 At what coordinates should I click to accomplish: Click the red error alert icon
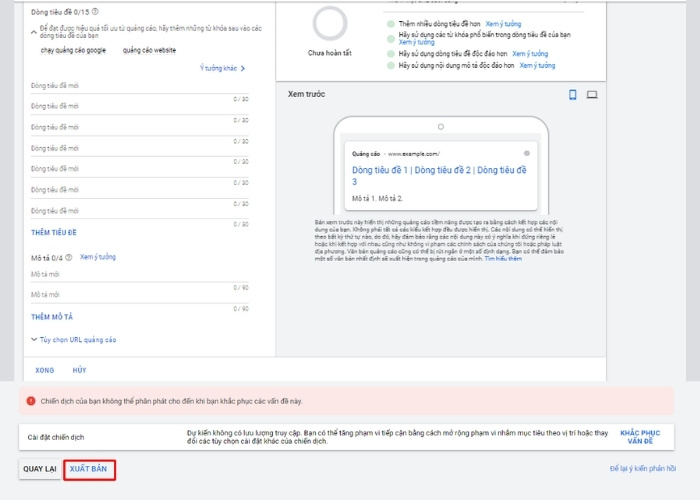32,400
